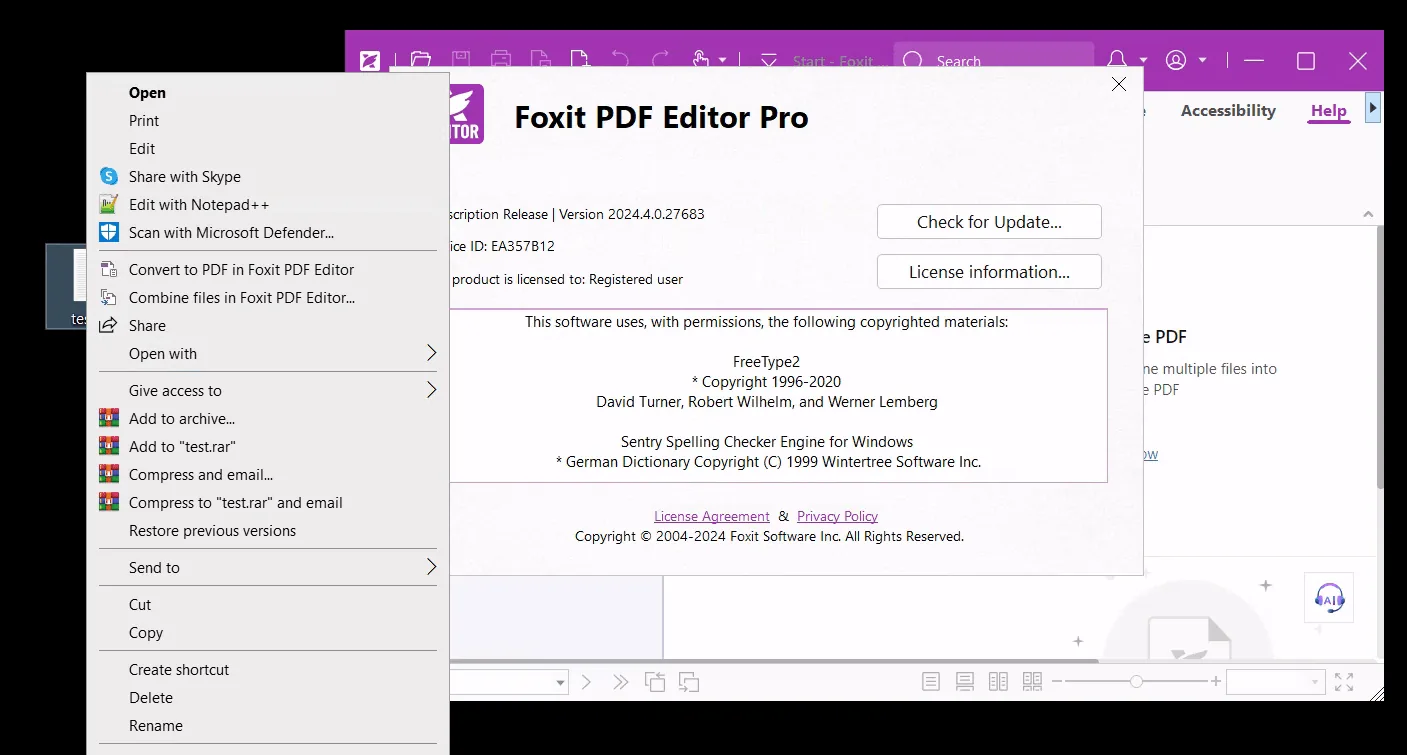Viewport: 1407px width, 755px height.
Task: Switch to the Accessibility ribbon tab
Action: [1228, 111]
